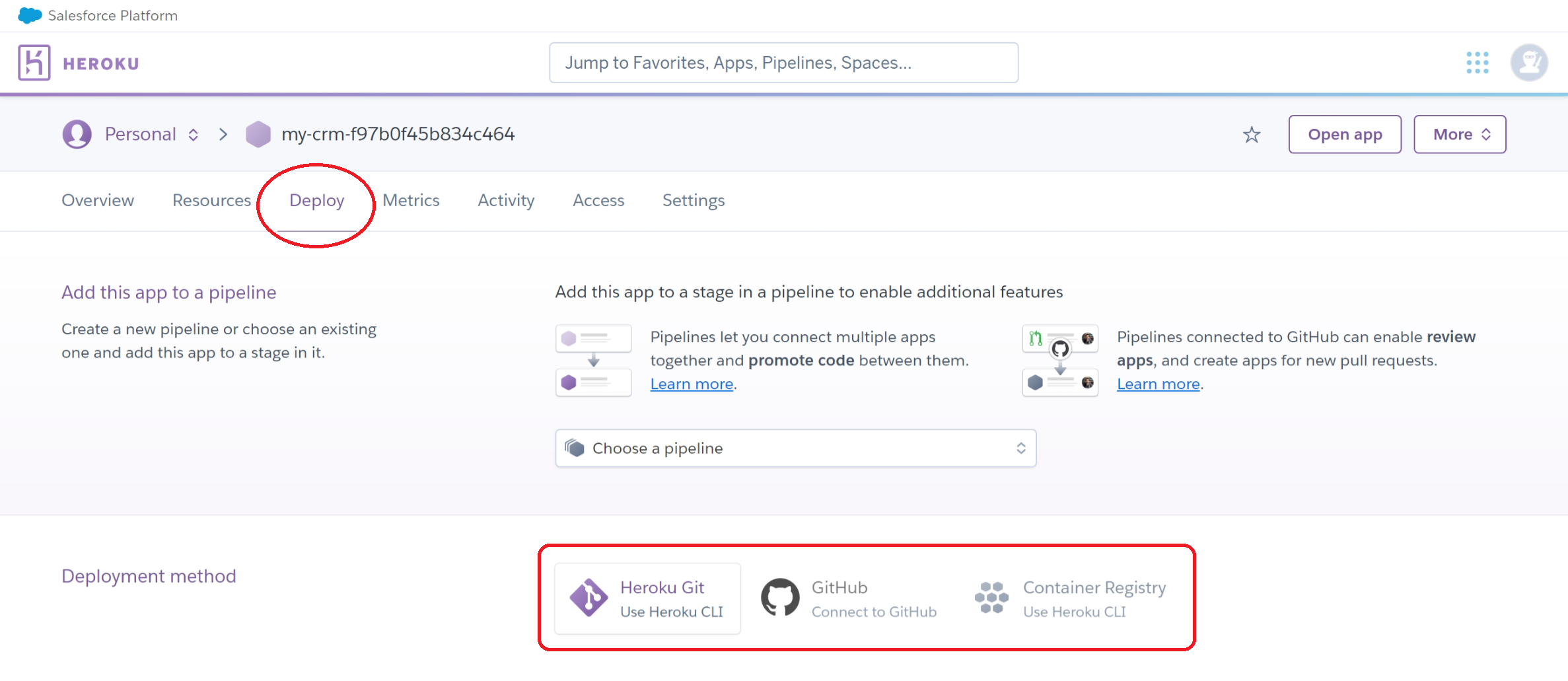This screenshot has height=681, width=1568.
Task: Switch to the Resources tab
Action: click(211, 200)
